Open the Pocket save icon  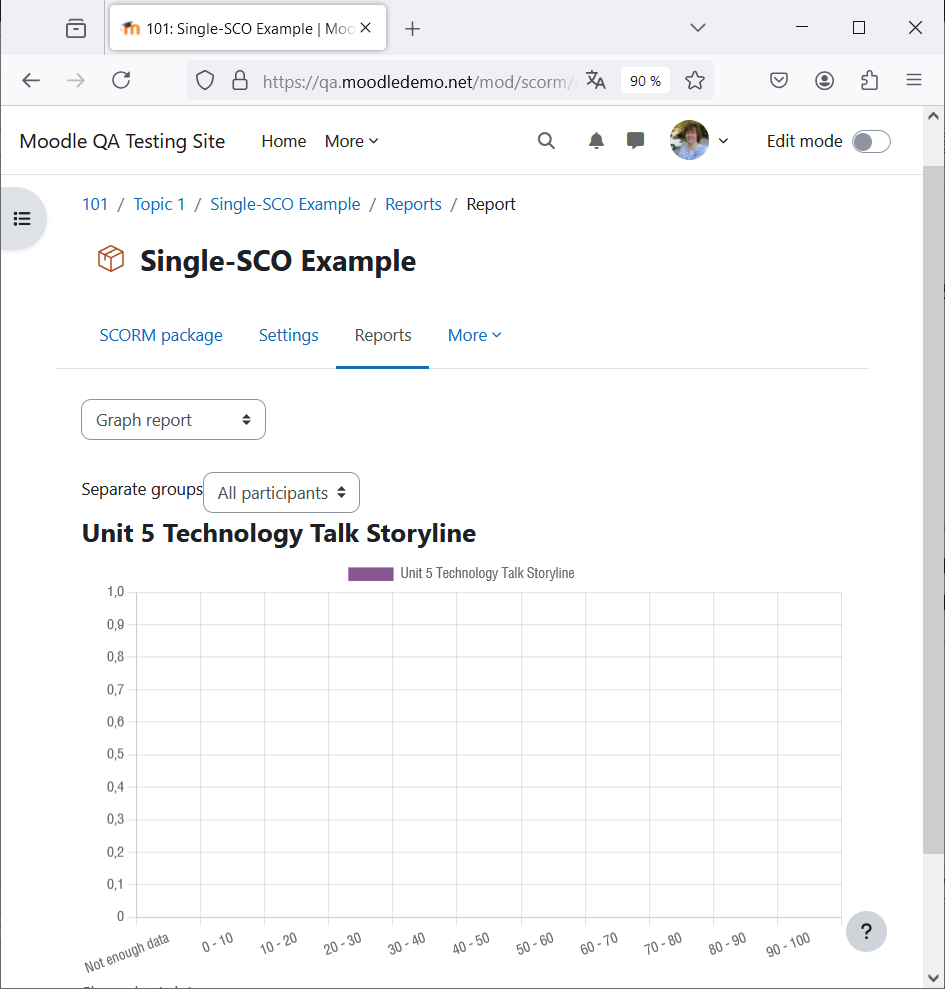tap(779, 80)
